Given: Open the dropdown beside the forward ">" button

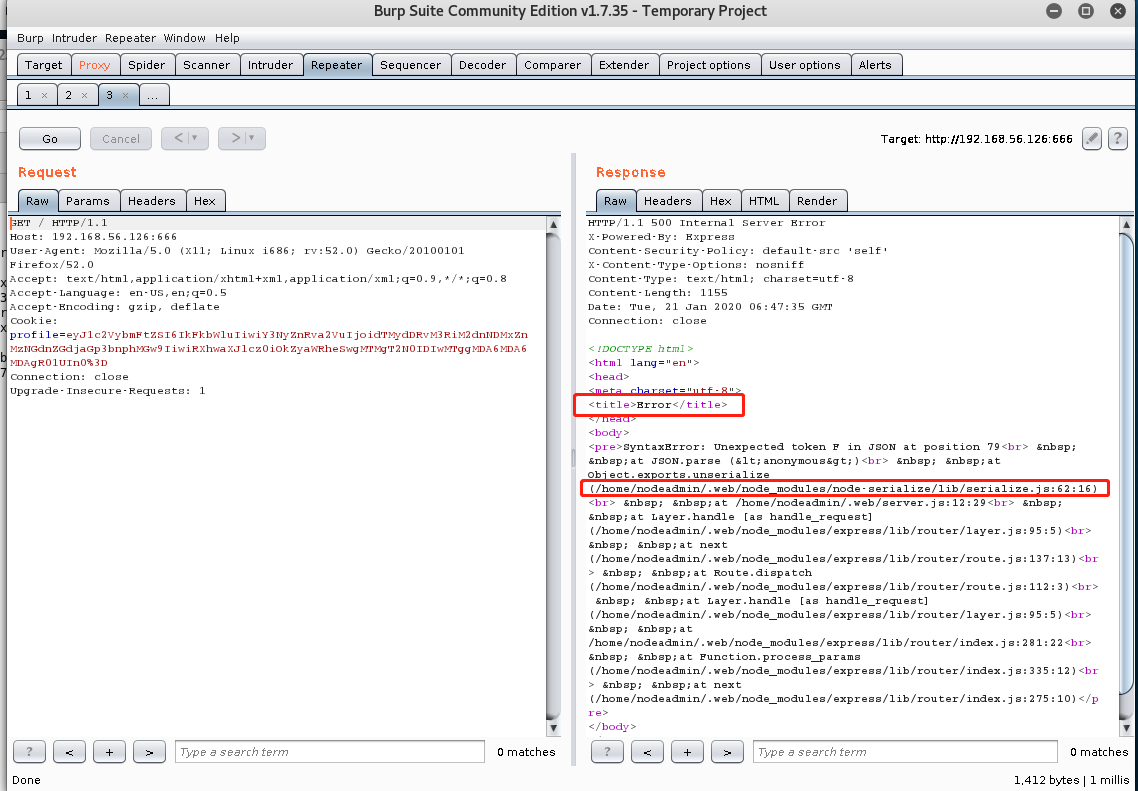Looking at the screenshot, I should point(252,138).
